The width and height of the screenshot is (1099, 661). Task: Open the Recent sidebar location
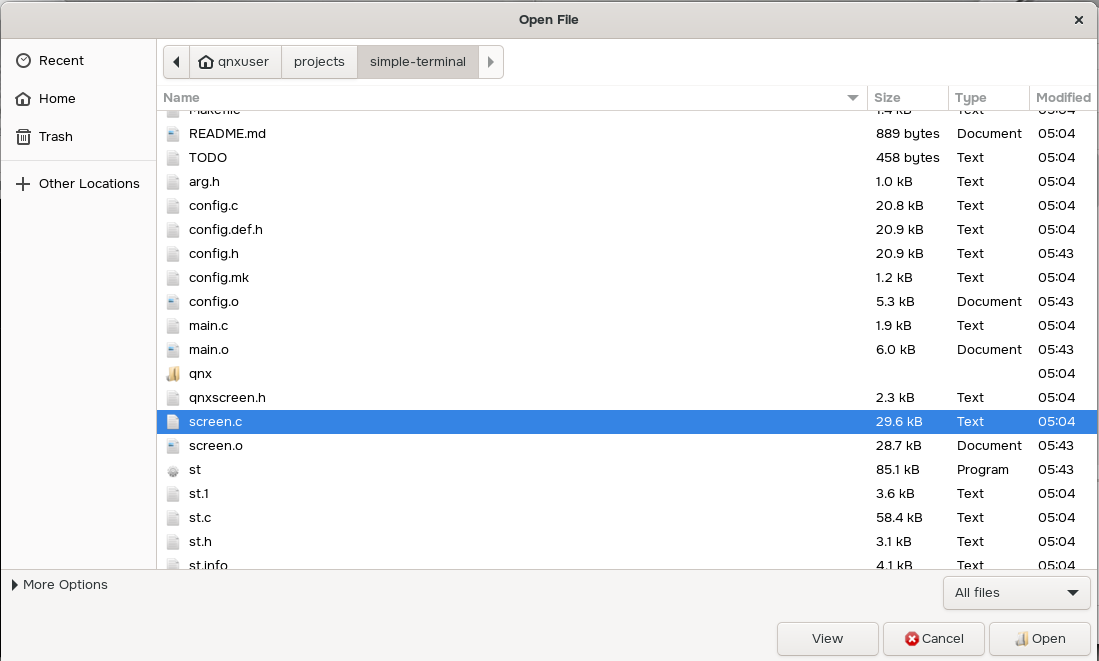[61, 61]
